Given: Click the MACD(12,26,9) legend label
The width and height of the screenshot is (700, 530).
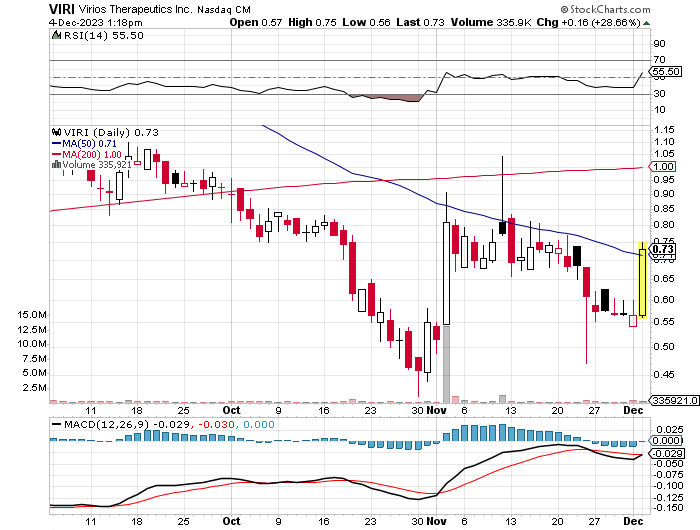Looking at the screenshot, I should point(106,424).
